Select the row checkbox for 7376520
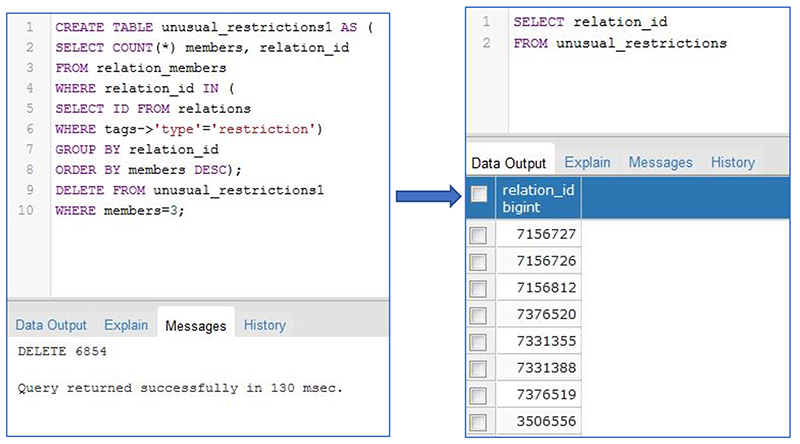The width and height of the screenshot is (800, 444). [479, 314]
